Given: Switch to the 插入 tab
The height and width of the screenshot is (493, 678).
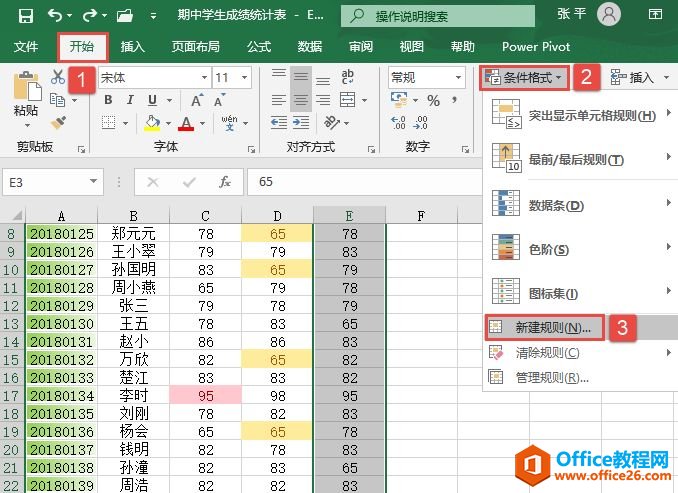Looking at the screenshot, I should (132, 46).
